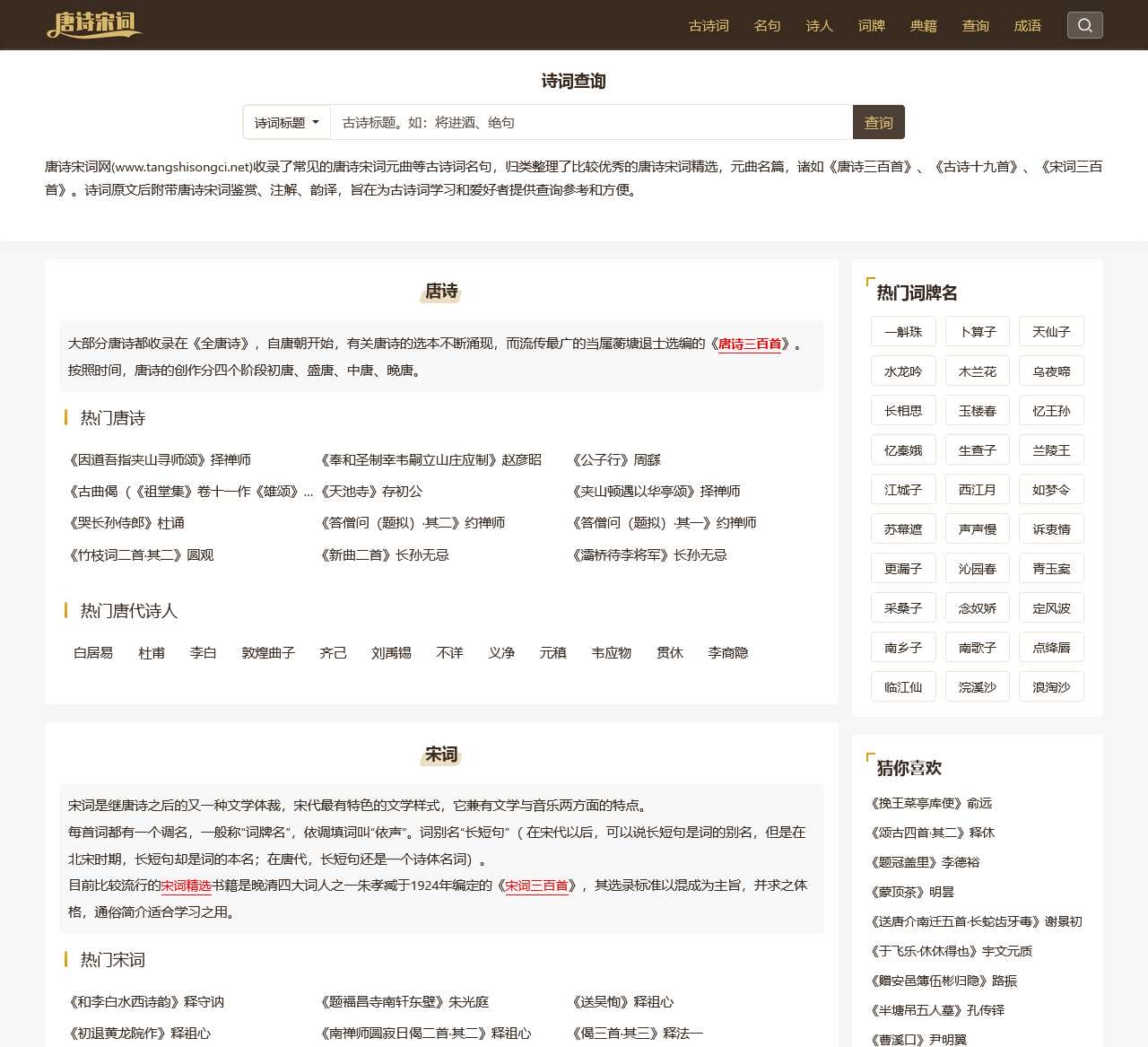1148x1047 pixels.
Task: Click the 浪淘沙 cipai button
Action: 1051,686
